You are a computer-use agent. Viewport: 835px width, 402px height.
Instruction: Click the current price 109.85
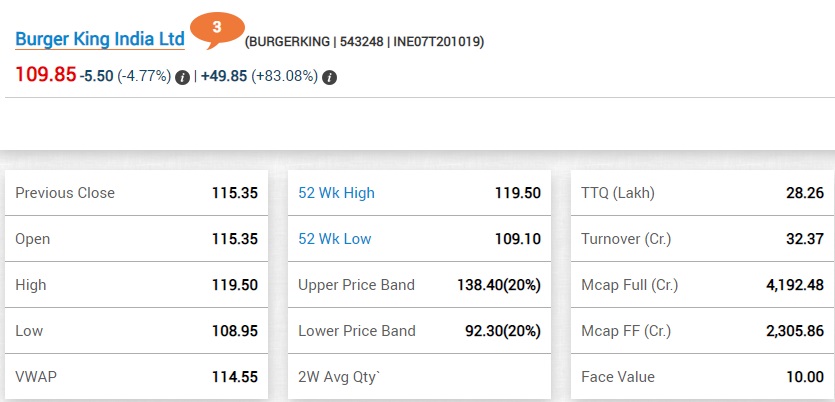45,75
